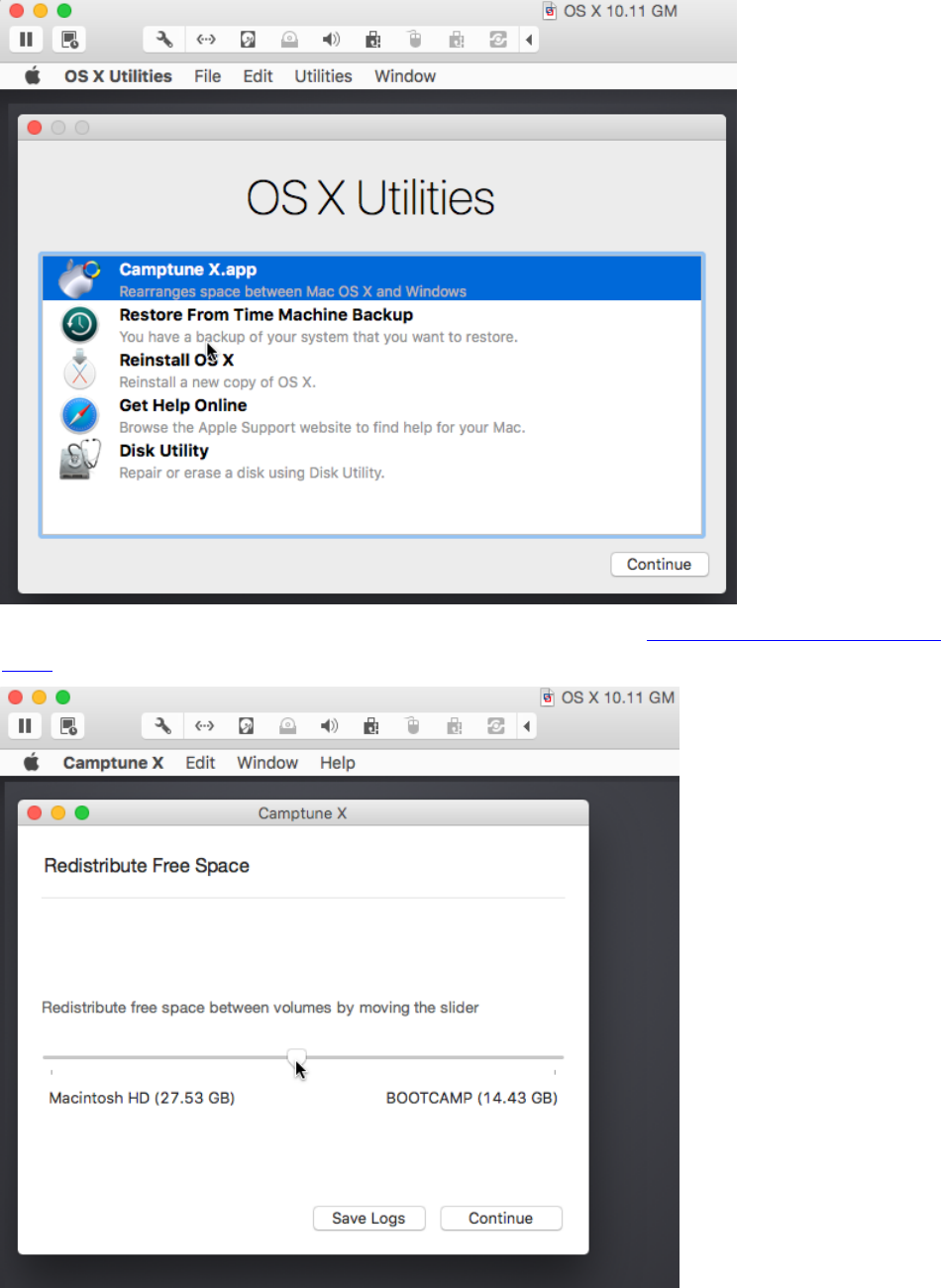Select Disk Utility option
Screen dimensions: 941x1288
pyautogui.click(x=371, y=461)
